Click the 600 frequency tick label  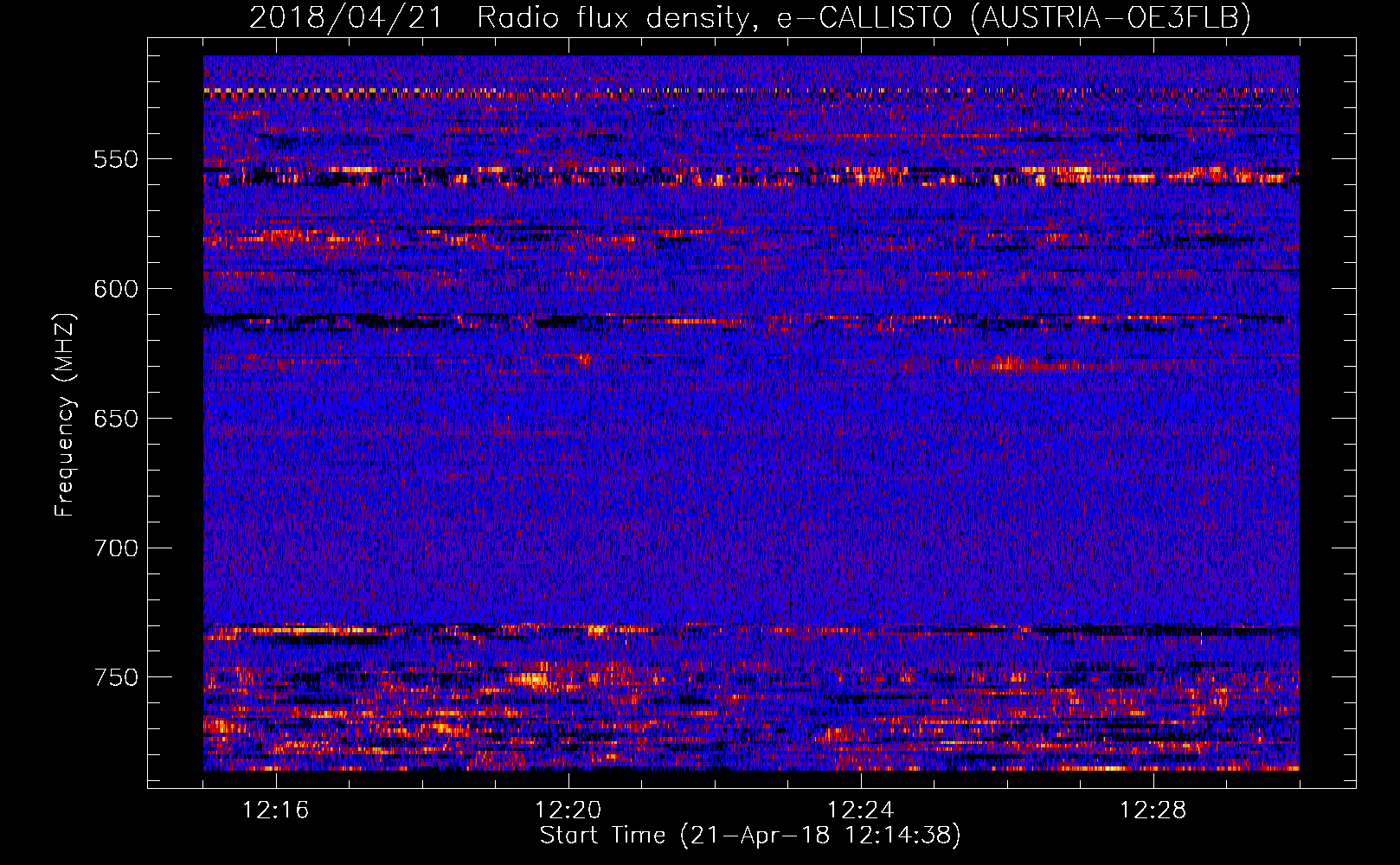coord(116,289)
